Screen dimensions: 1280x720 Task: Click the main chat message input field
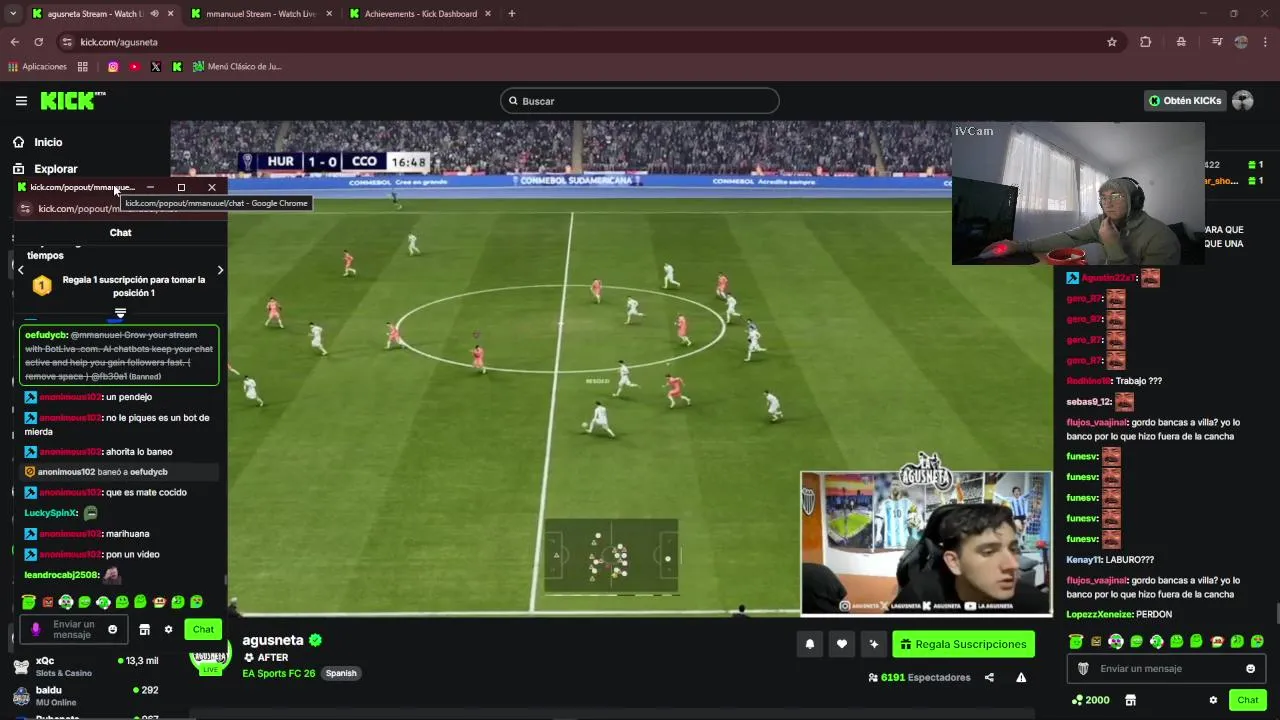pyautogui.click(x=1166, y=668)
